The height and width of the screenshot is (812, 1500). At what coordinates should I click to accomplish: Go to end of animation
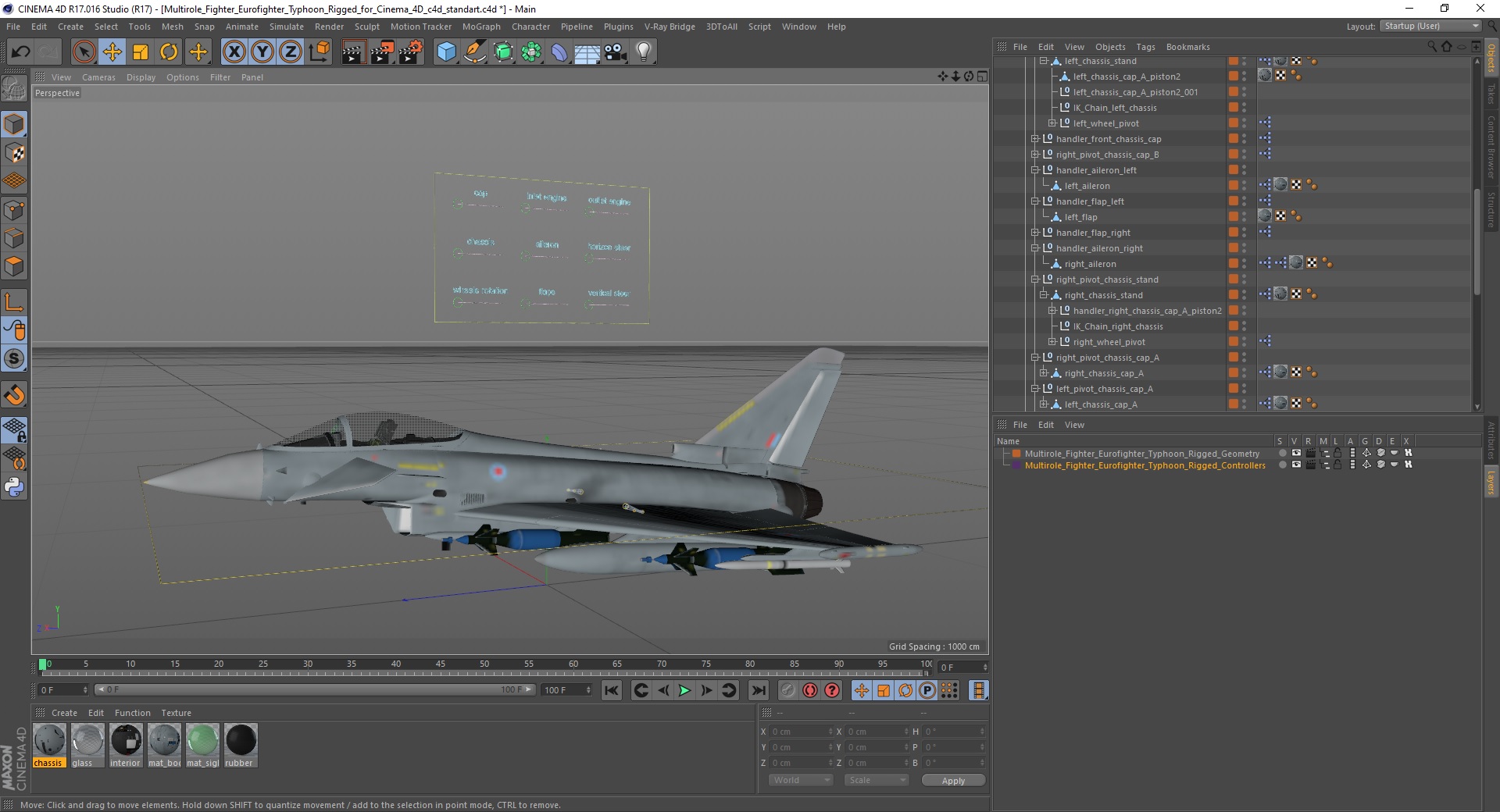coord(758,690)
